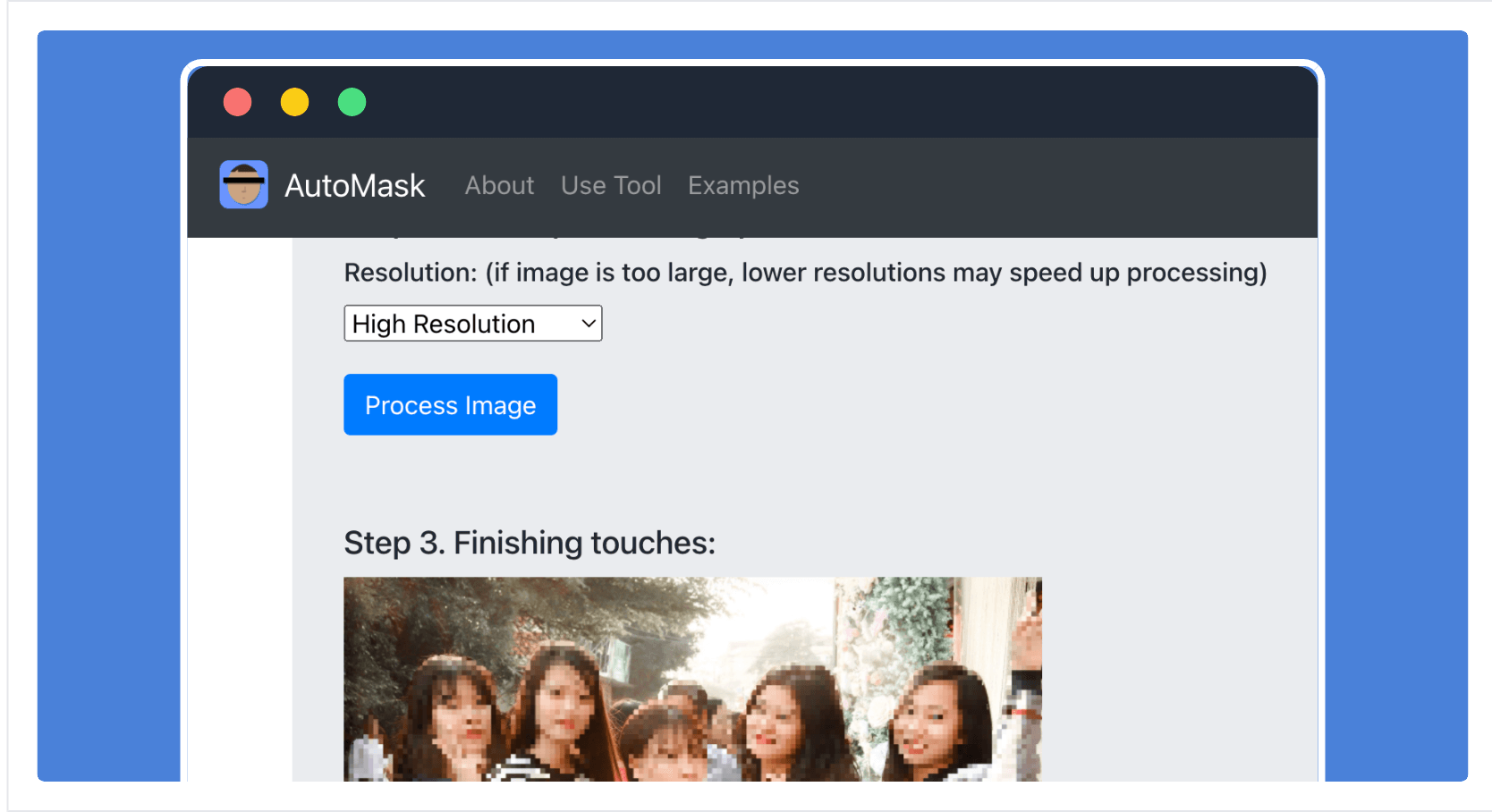Open the About page

(499, 185)
